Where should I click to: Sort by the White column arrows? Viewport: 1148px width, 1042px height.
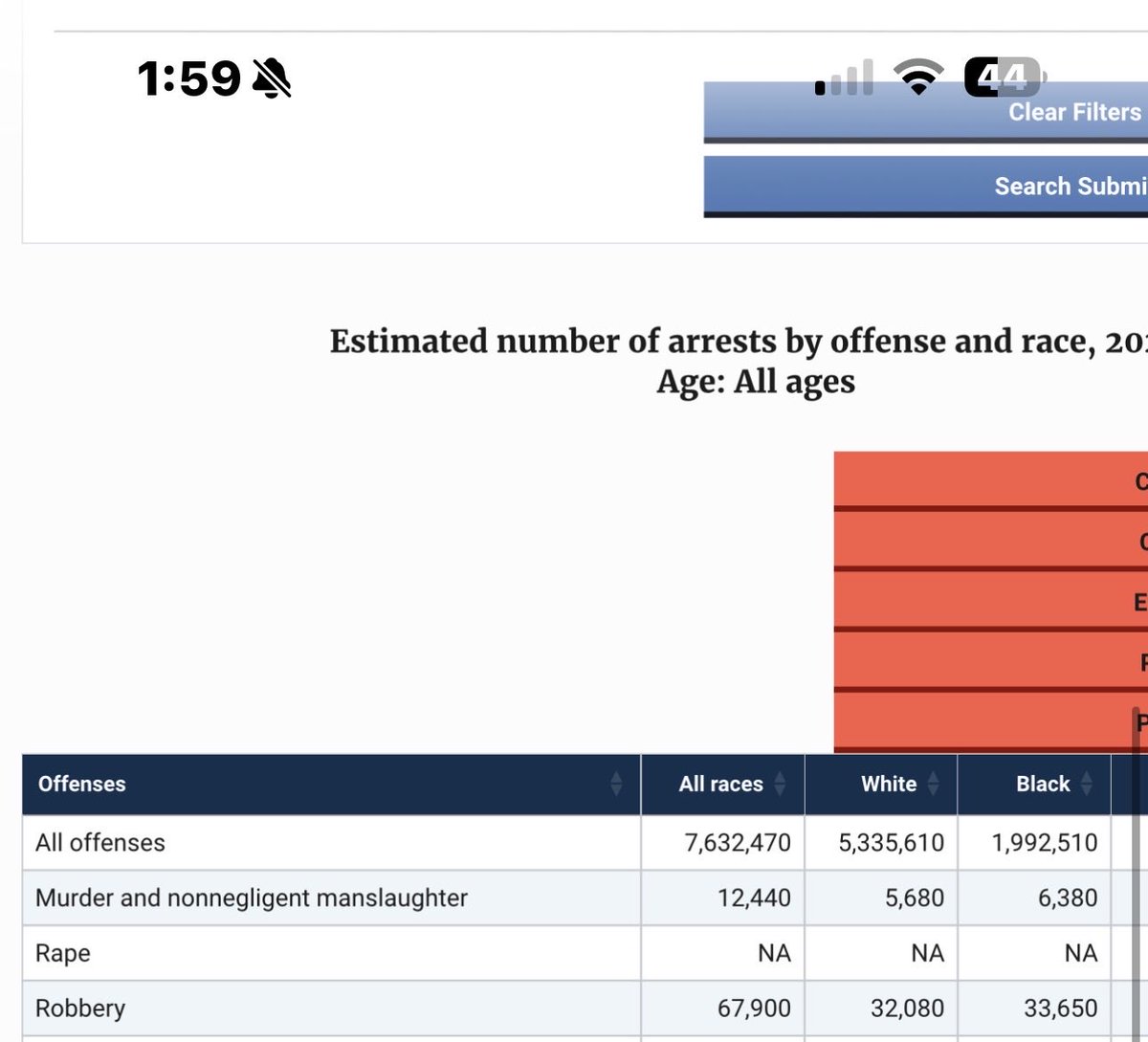933,785
